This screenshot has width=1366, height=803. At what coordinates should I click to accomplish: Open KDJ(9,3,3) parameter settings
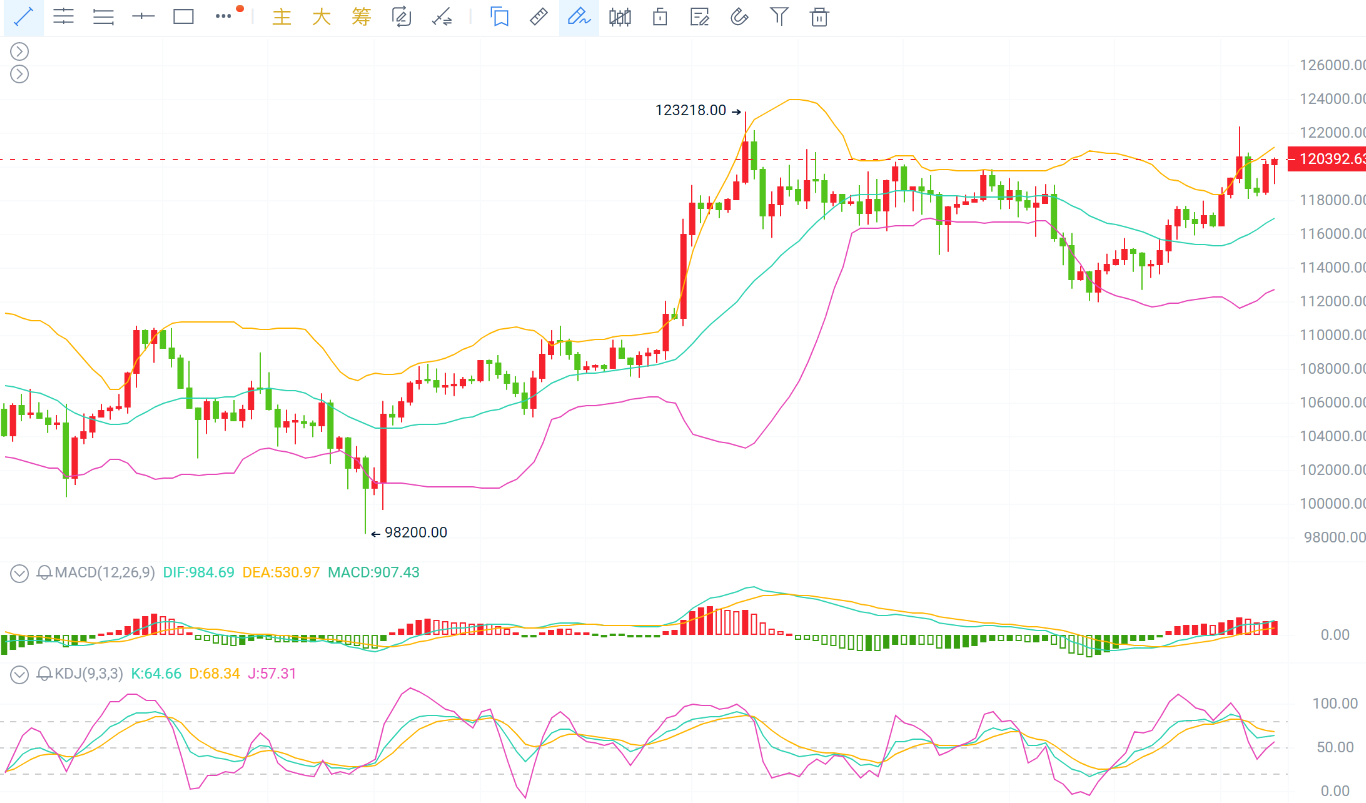click(x=89, y=674)
